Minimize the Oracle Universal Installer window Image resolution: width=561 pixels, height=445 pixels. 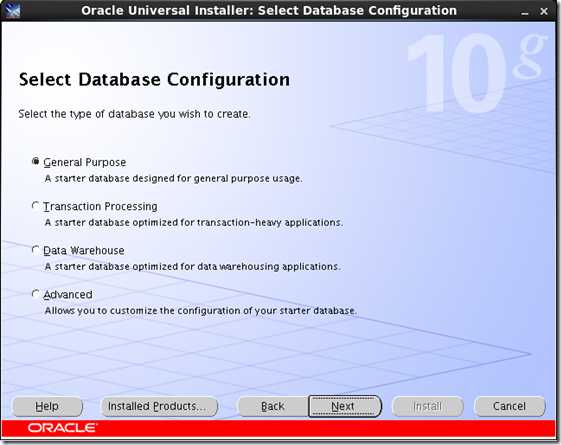[525, 12]
